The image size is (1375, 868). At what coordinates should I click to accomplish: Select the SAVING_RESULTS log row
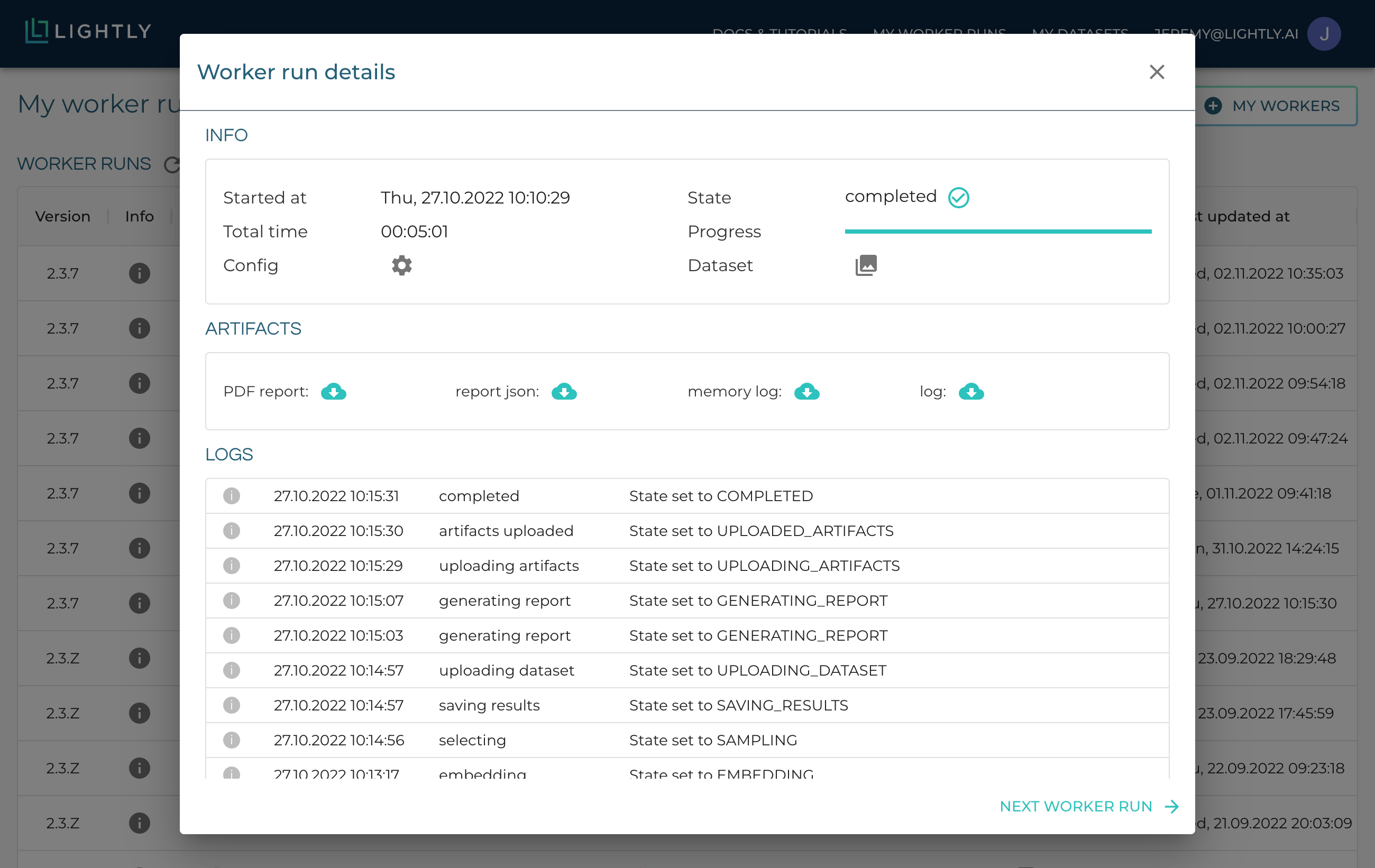point(685,705)
